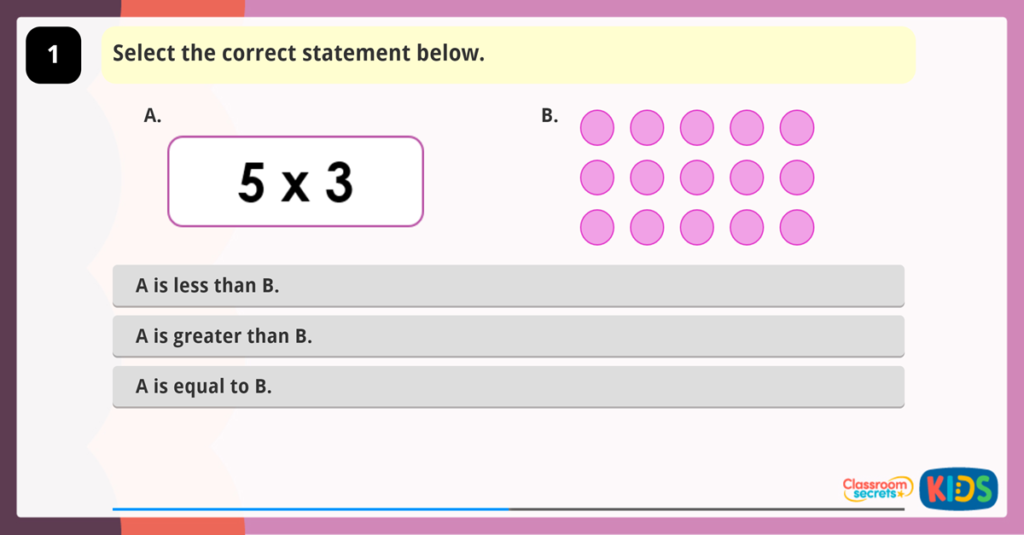Pick the answer "A is equal to B."
Image resolution: width=1024 pixels, height=535 pixels.
(x=508, y=386)
